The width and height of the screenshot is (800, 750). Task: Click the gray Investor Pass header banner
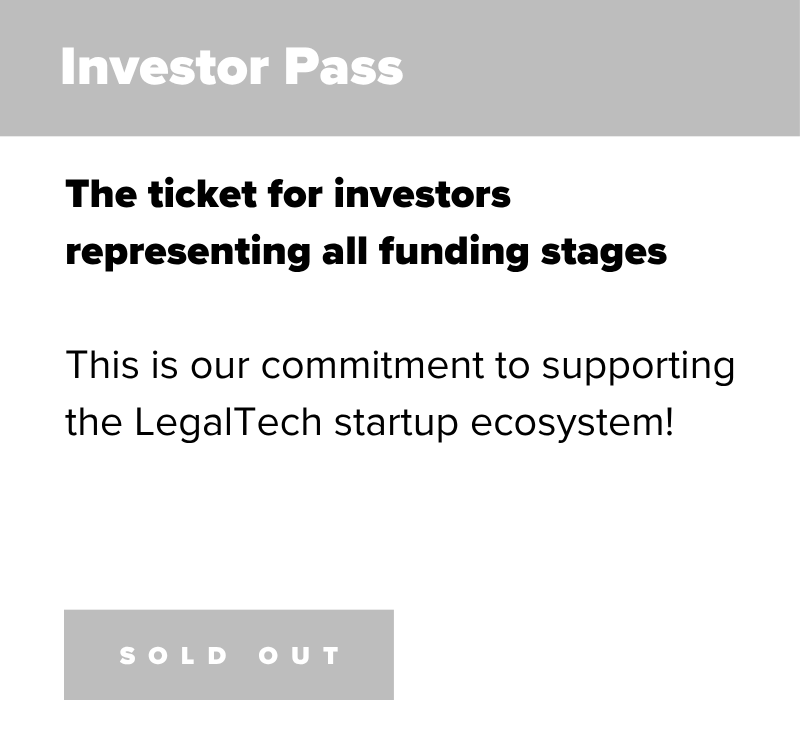pyautogui.click(x=400, y=68)
